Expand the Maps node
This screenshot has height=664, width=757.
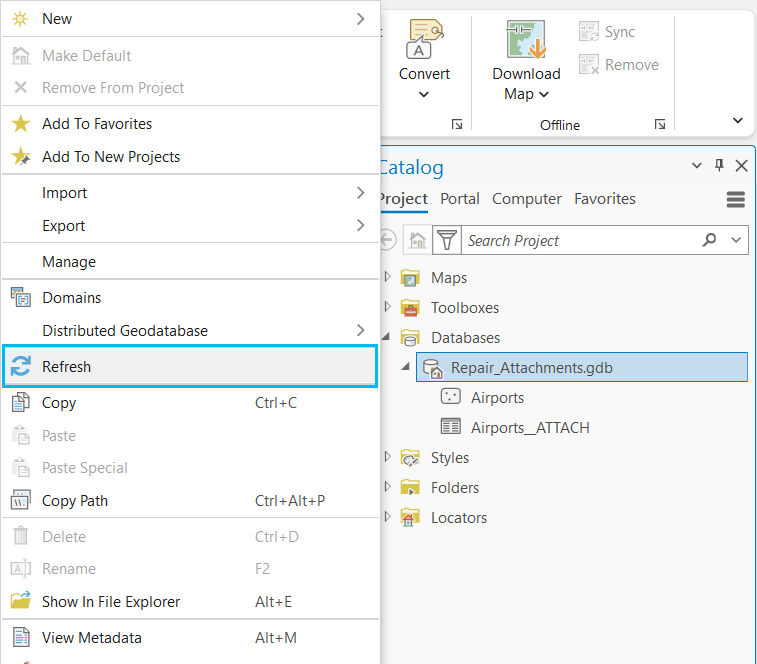(388, 276)
